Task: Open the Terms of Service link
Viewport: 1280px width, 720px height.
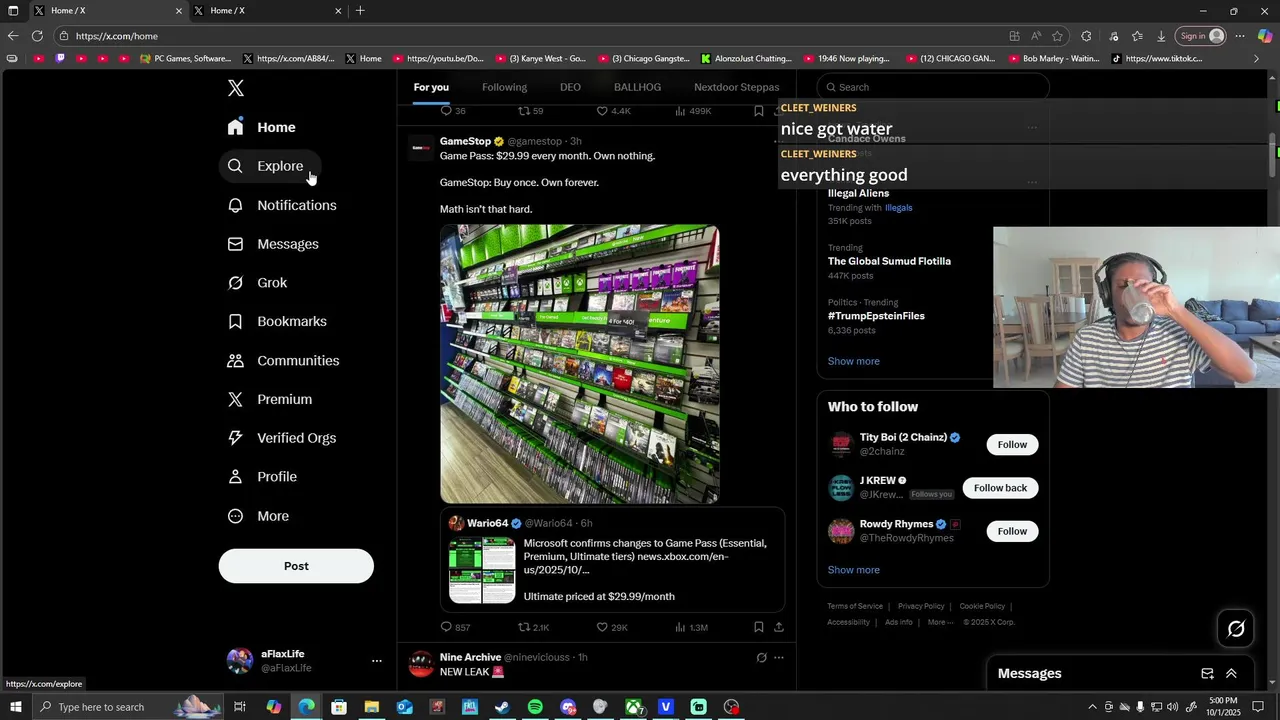Action: [855, 606]
